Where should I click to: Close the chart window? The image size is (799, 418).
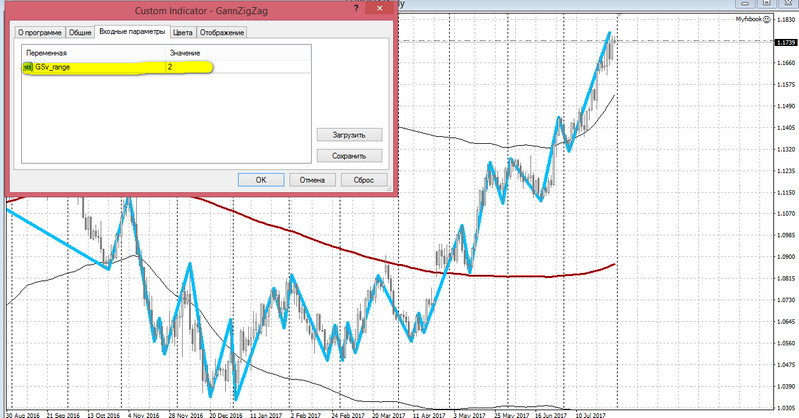(787, 4)
